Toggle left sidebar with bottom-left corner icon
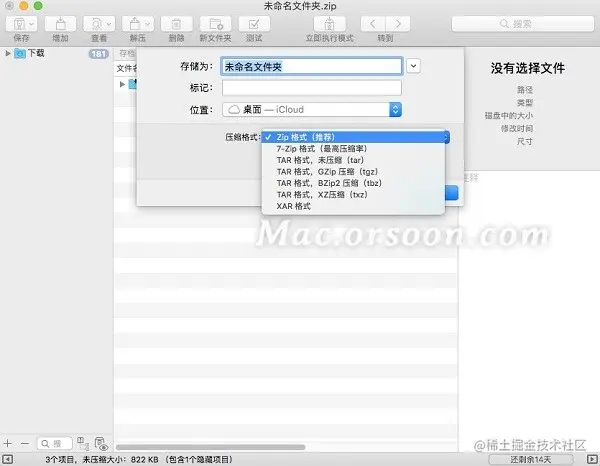 coord(8,459)
